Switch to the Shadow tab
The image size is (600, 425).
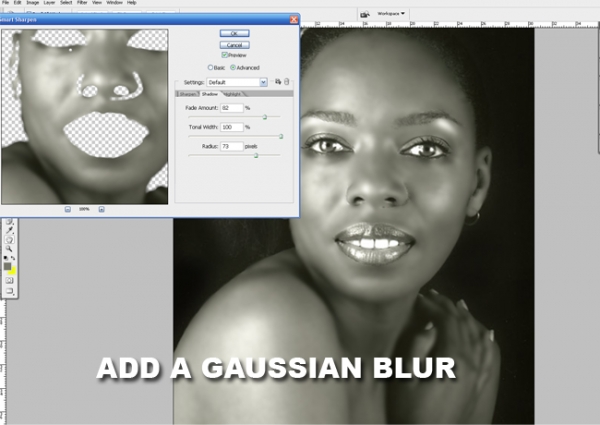pos(210,94)
